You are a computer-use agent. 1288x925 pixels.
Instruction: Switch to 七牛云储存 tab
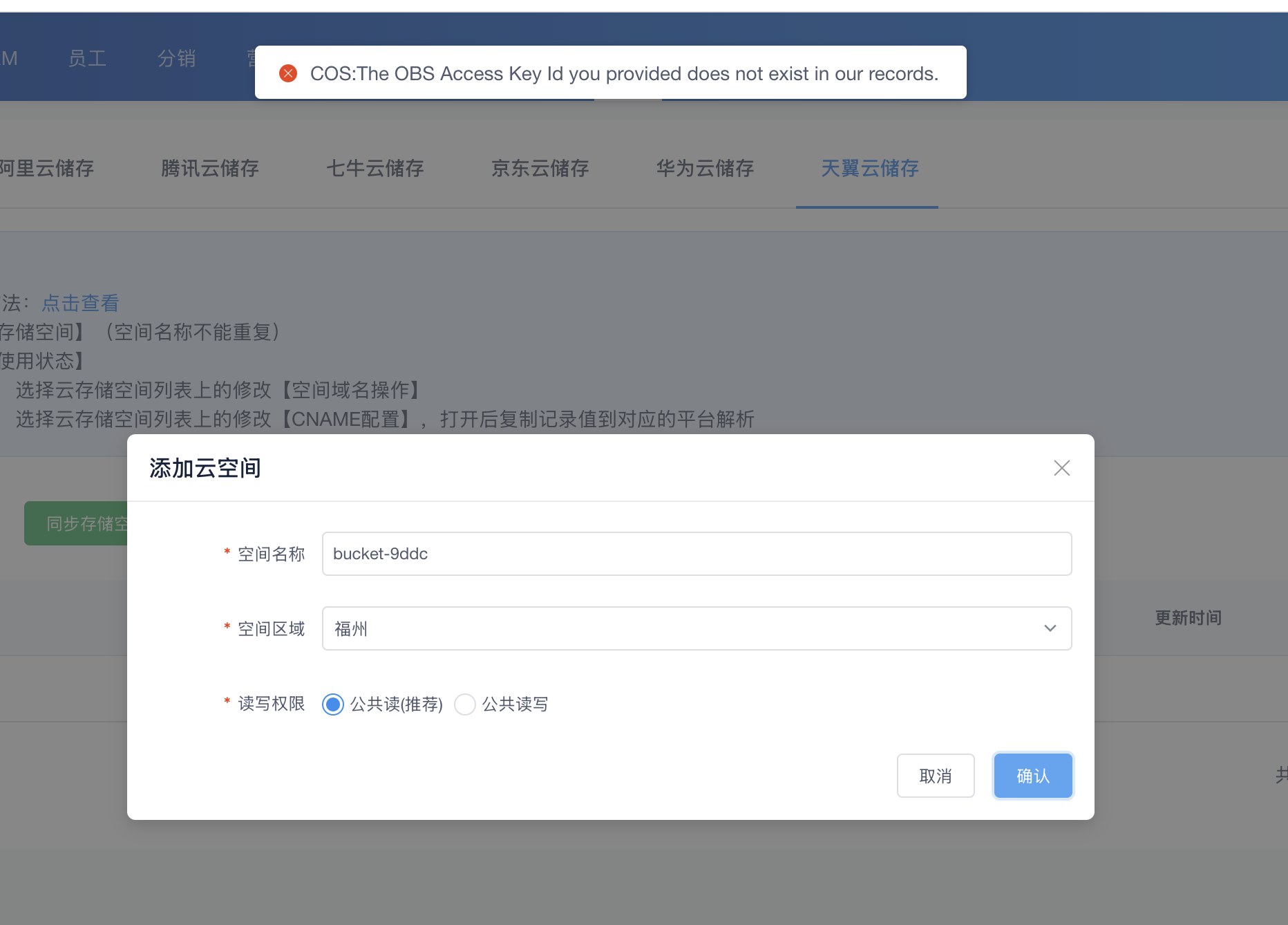375,168
